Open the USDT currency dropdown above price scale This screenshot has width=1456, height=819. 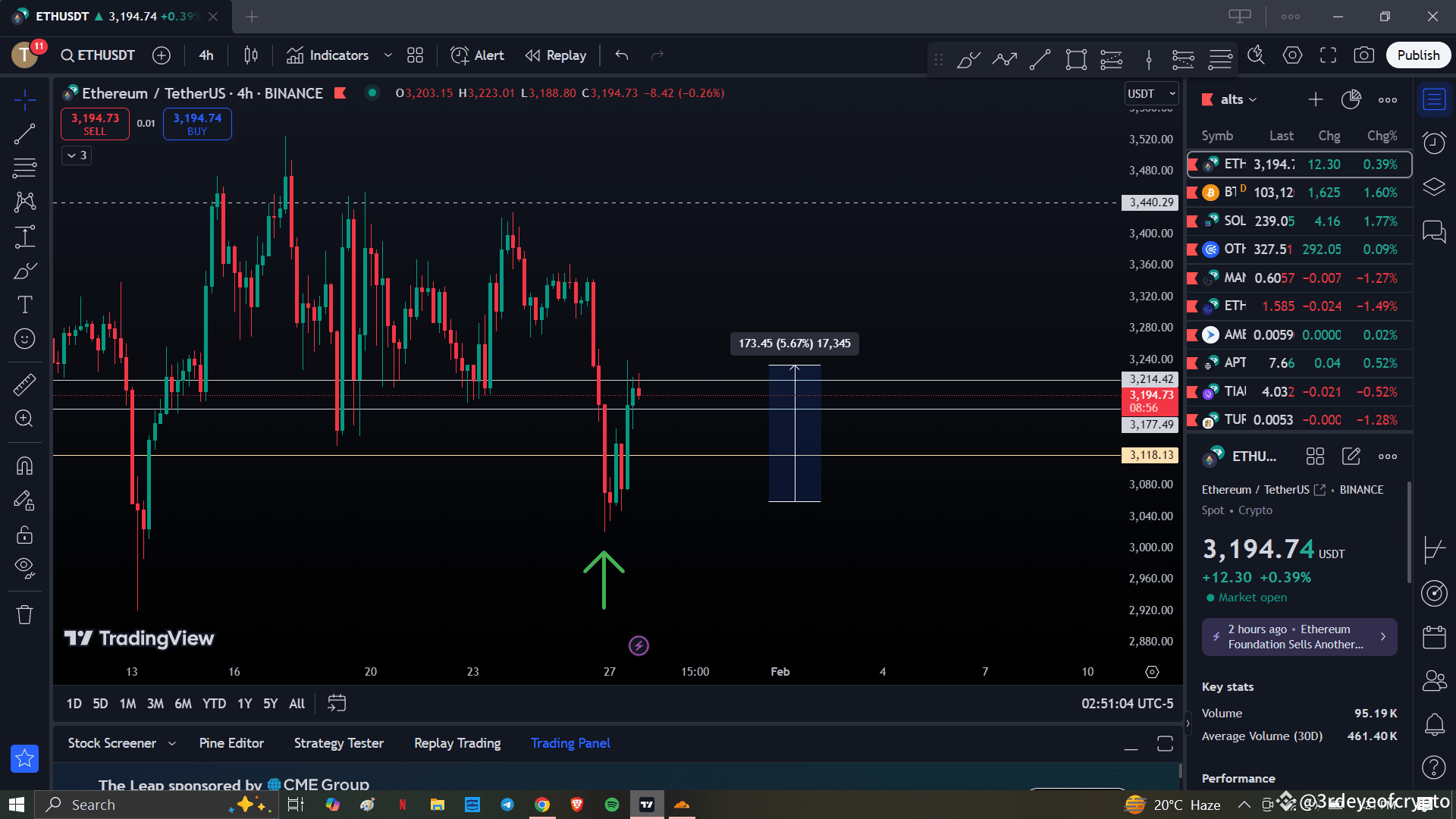[1151, 93]
